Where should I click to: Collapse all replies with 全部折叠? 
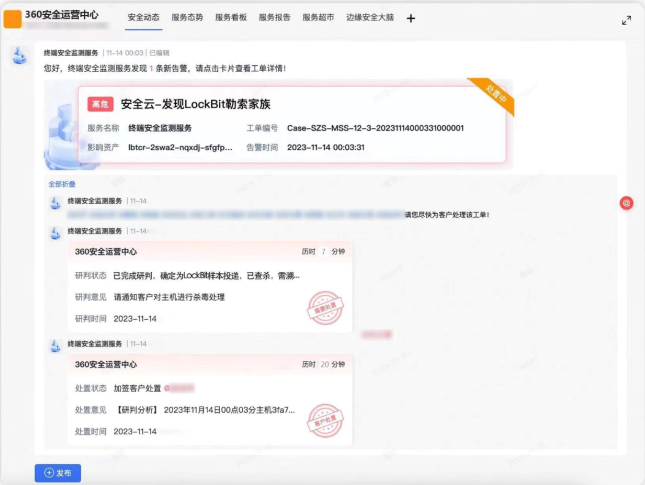(62, 184)
